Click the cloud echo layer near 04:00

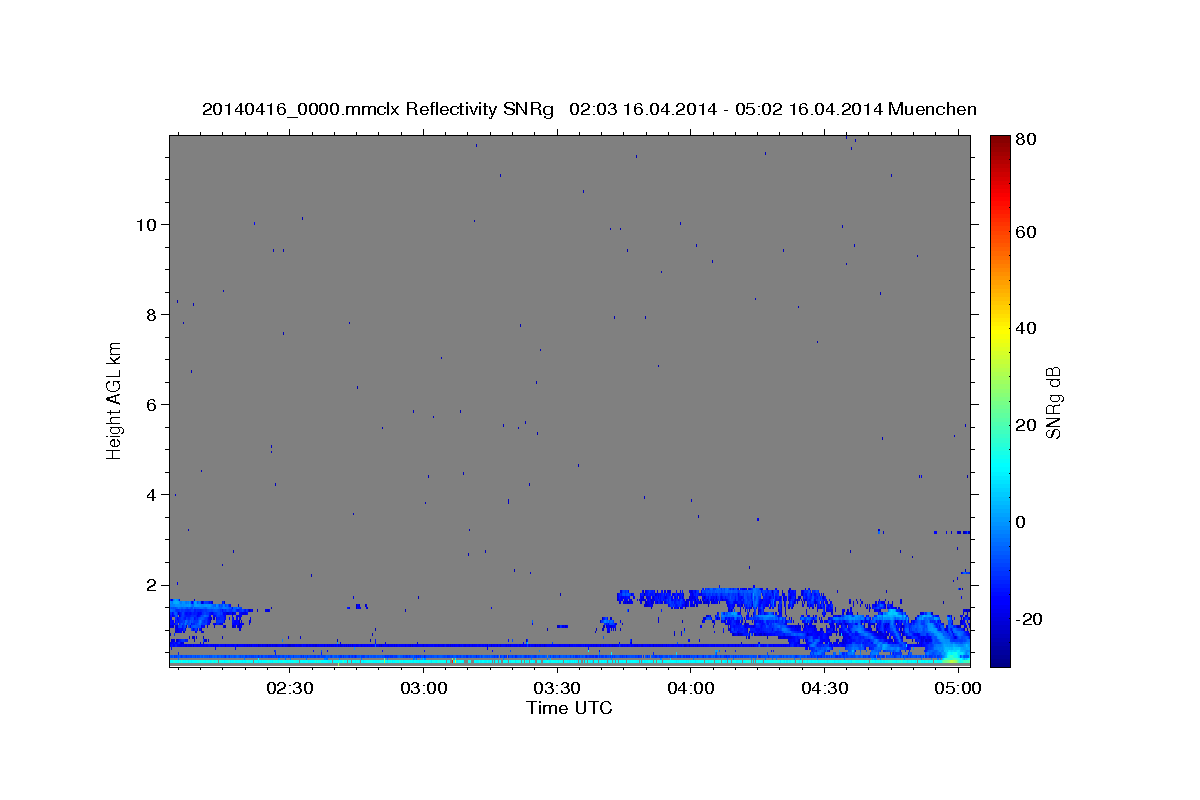(x=727, y=598)
